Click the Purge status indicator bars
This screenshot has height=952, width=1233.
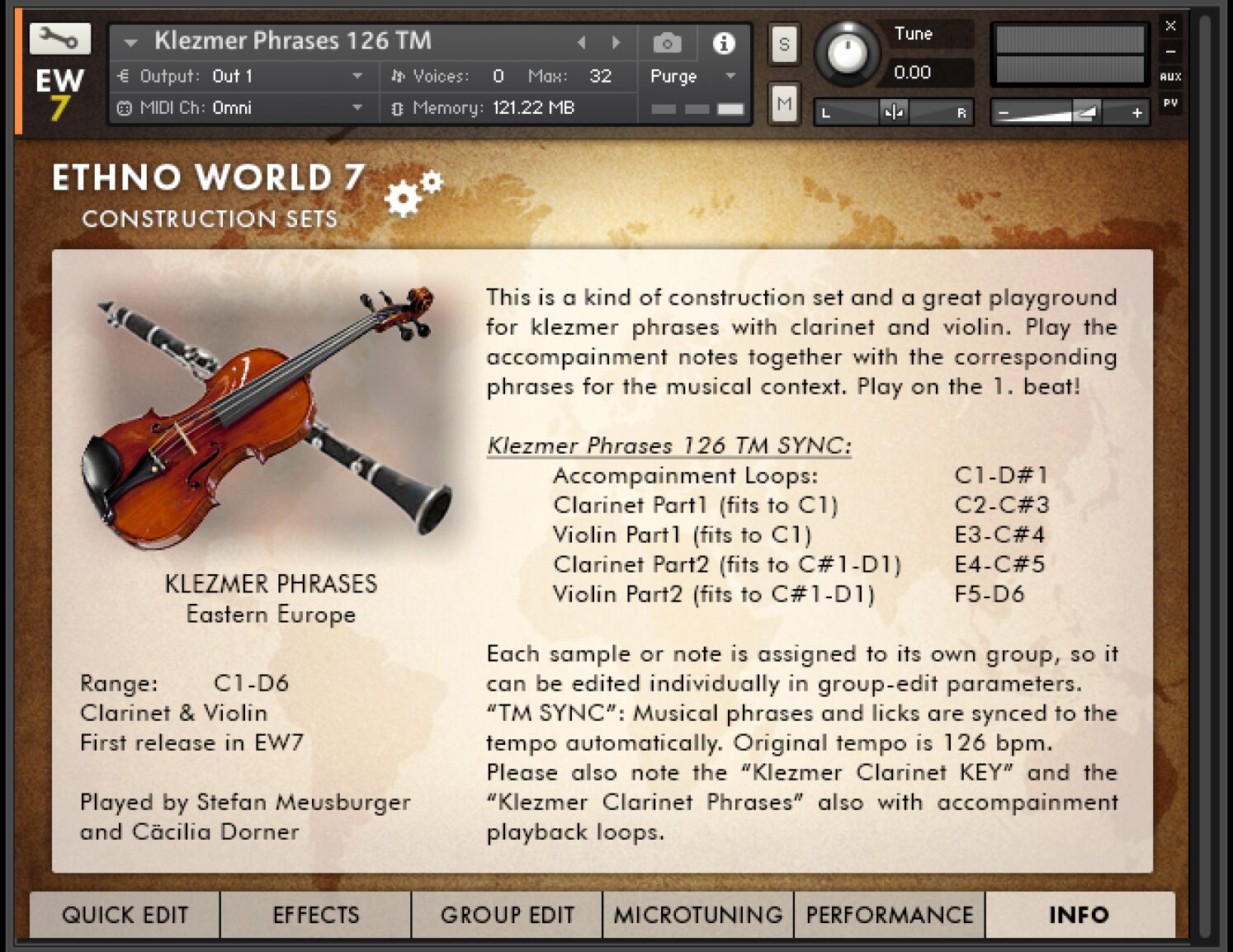tap(697, 109)
